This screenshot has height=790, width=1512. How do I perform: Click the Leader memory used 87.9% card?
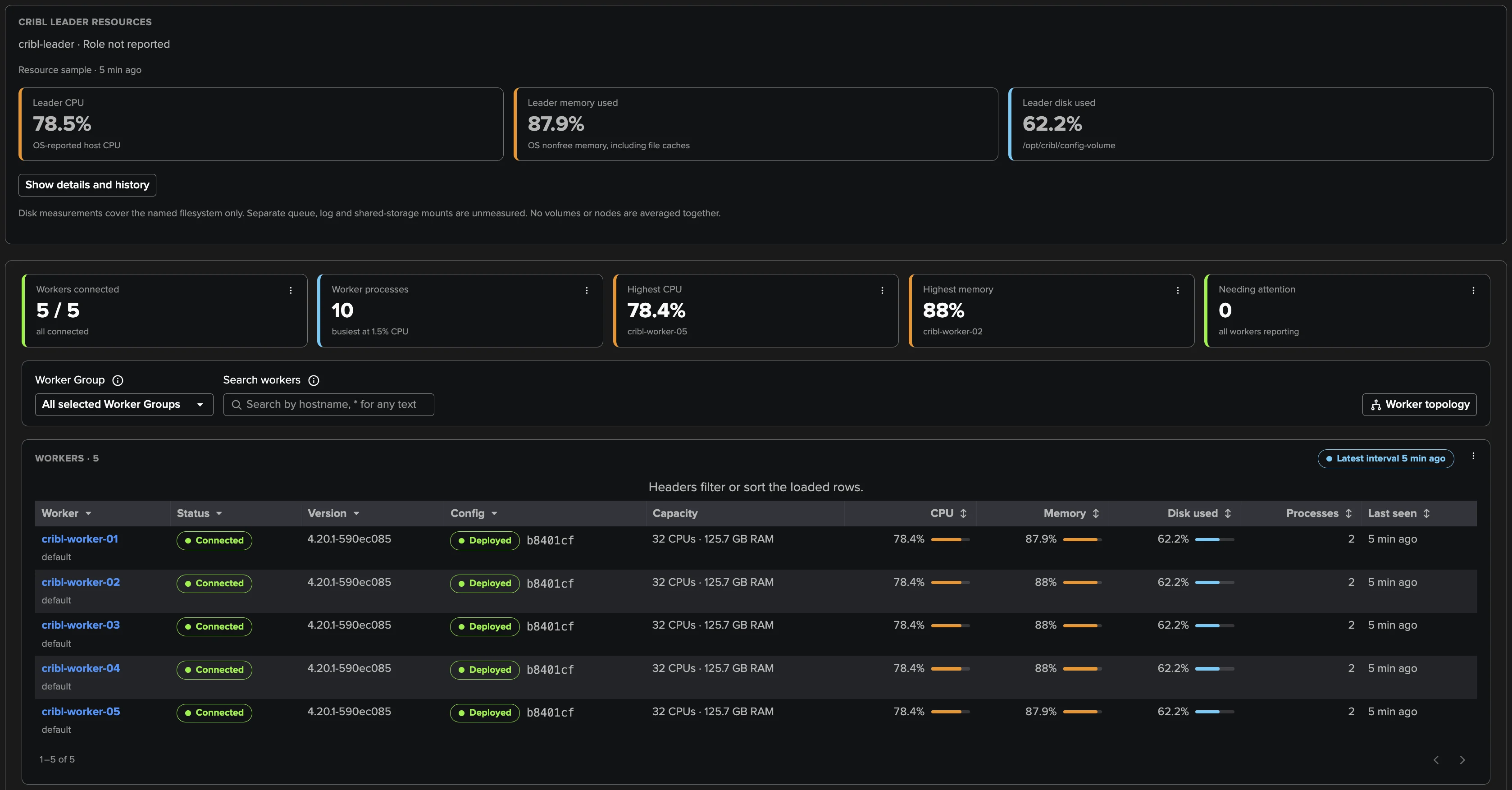tap(756, 124)
